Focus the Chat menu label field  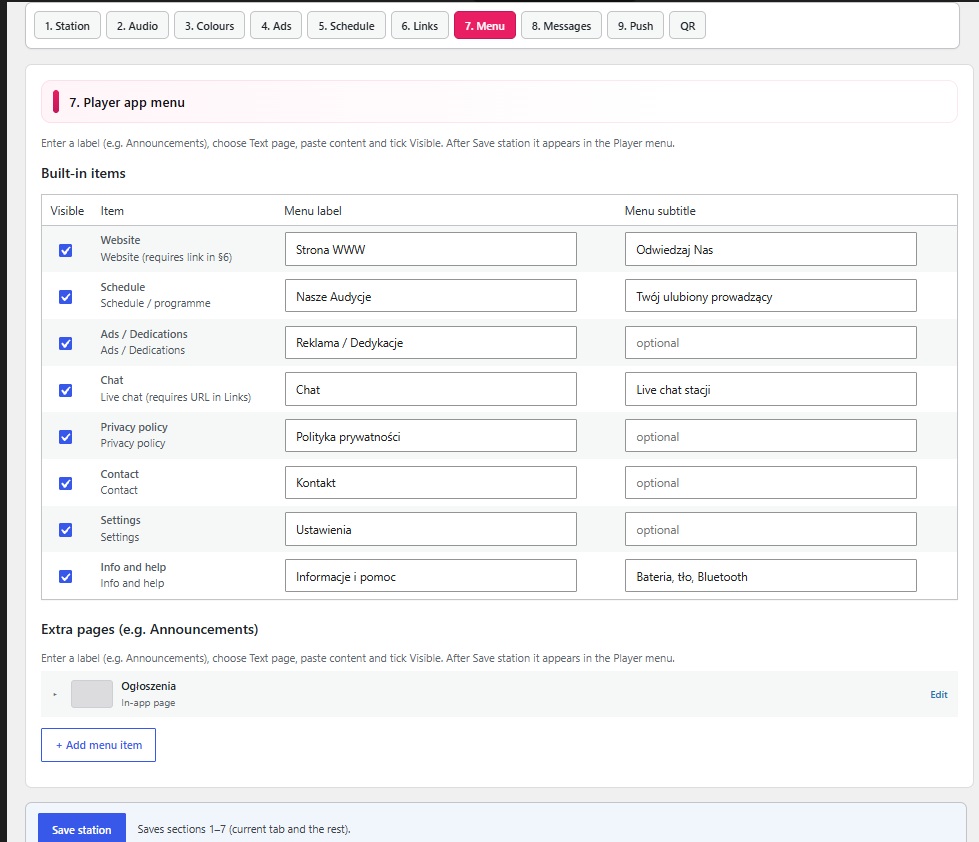pos(431,389)
